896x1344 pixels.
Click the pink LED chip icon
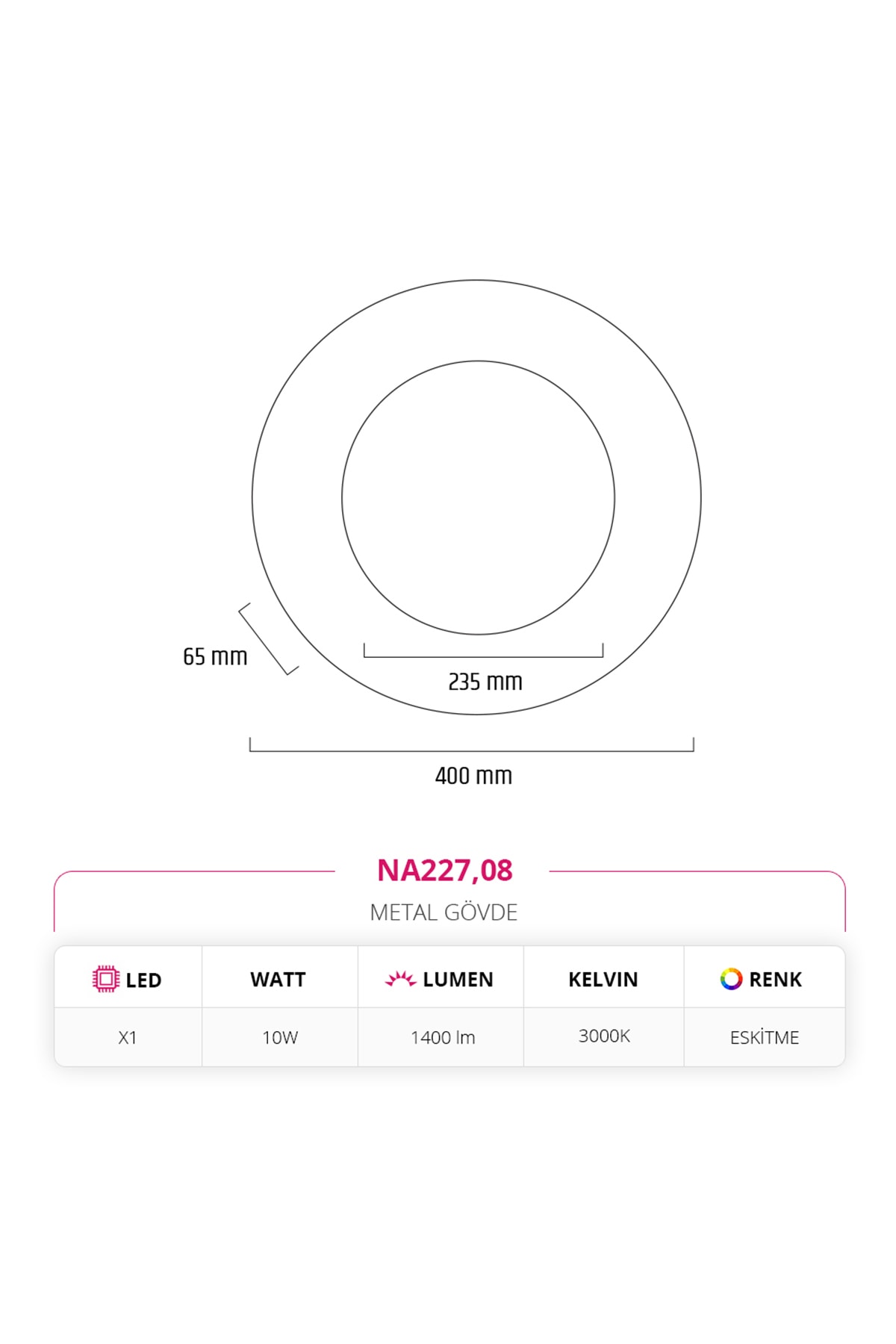pos(106,979)
